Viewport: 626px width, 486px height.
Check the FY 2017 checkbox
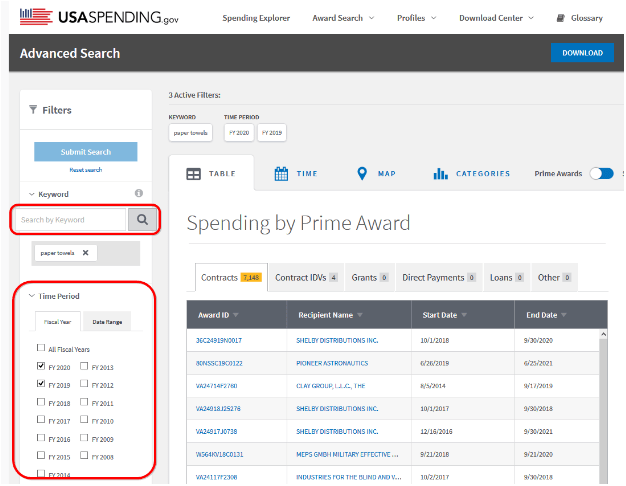pyautogui.click(x=41, y=419)
